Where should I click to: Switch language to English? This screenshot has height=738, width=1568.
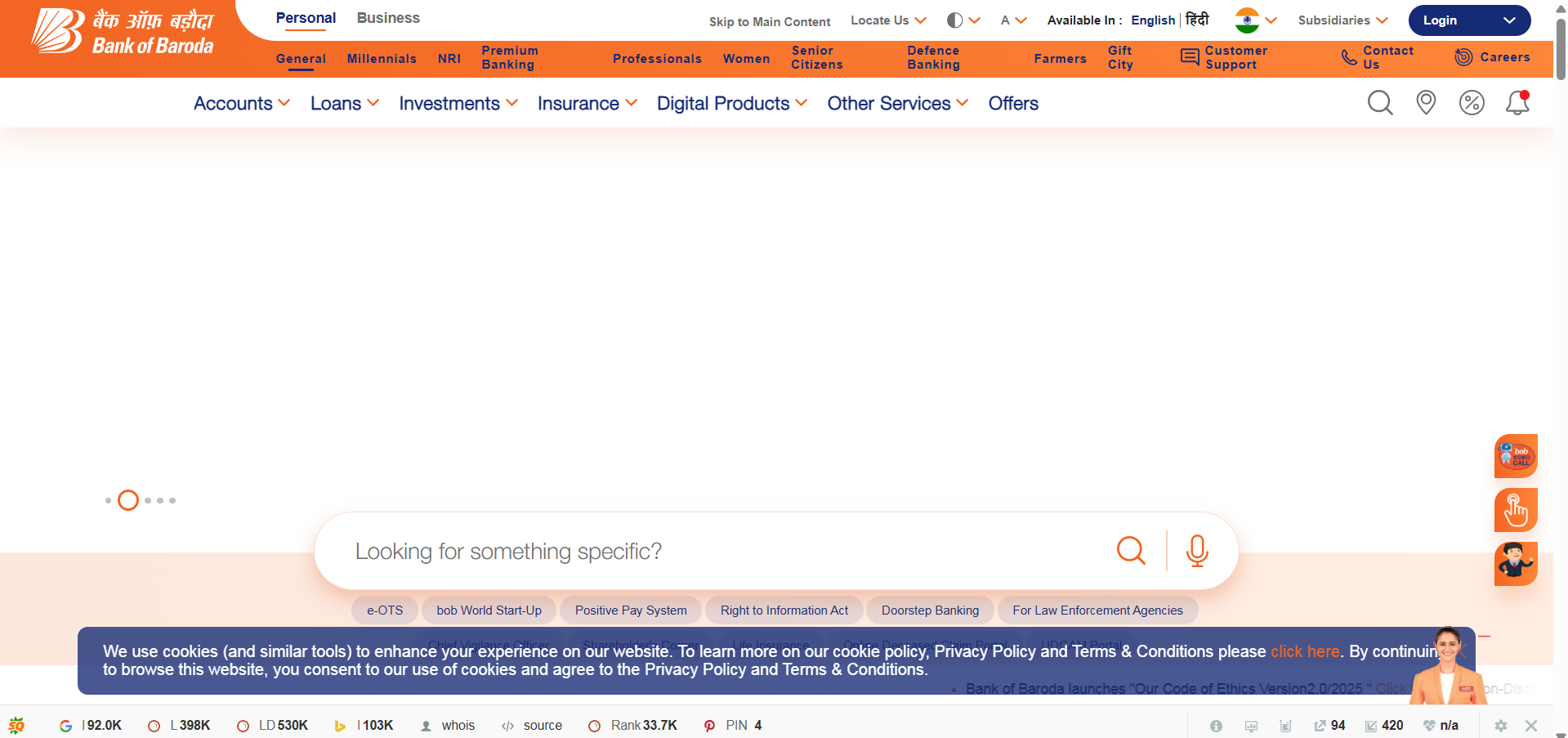(1153, 20)
